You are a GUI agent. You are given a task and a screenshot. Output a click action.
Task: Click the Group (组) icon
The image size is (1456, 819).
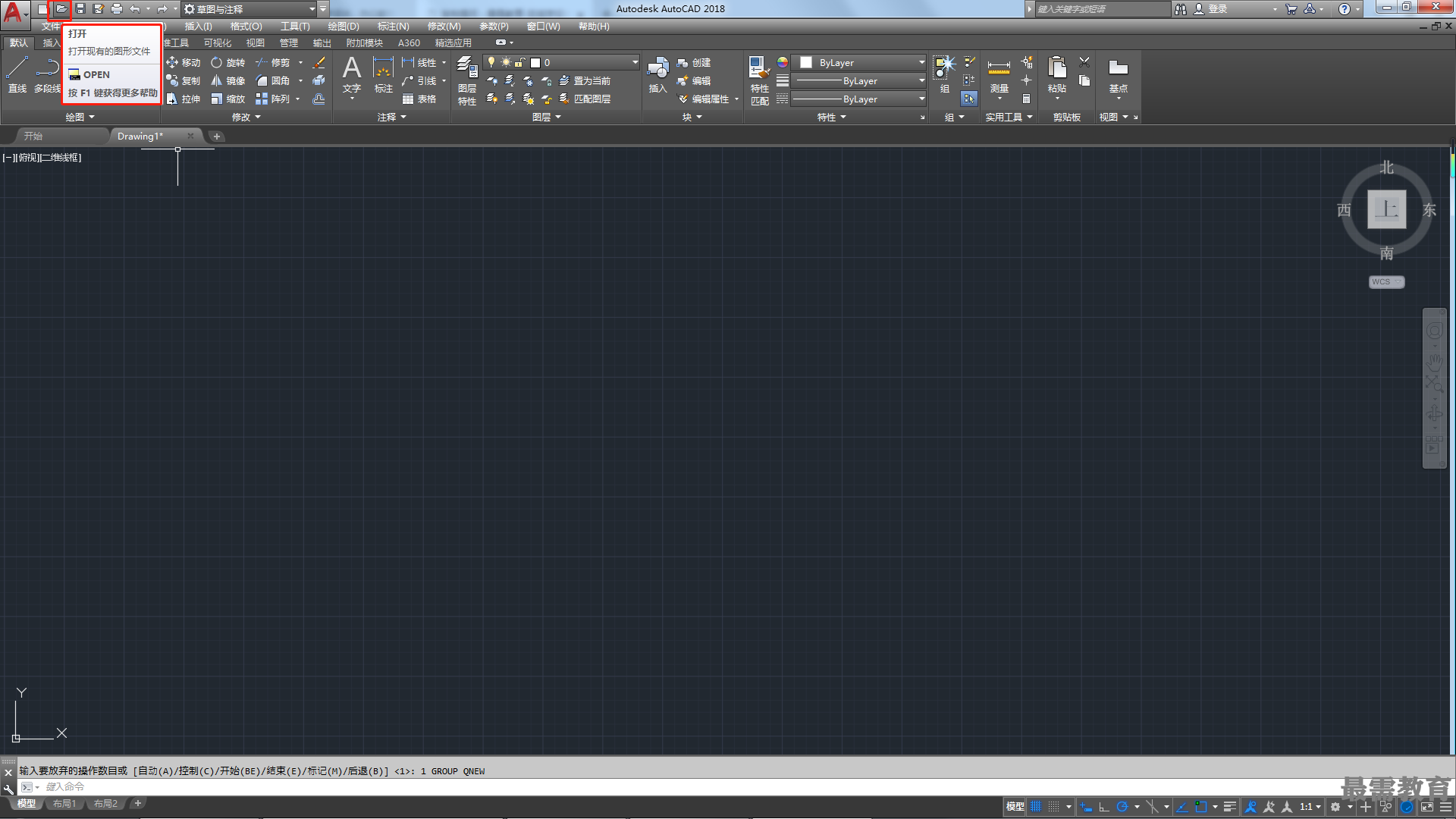[x=944, y=74]
